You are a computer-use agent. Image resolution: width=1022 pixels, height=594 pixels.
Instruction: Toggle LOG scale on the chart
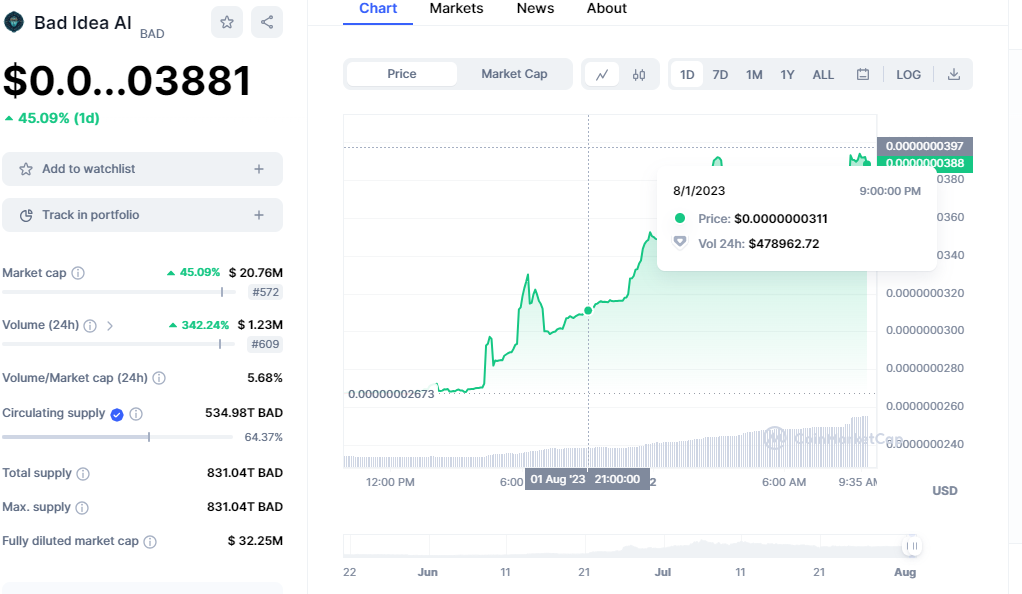908,74
